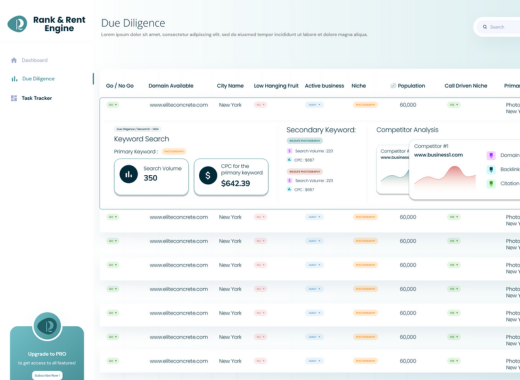Click the purple Domain icon in Competitor #1
The image size is (520, 380).
pos(491,155)
